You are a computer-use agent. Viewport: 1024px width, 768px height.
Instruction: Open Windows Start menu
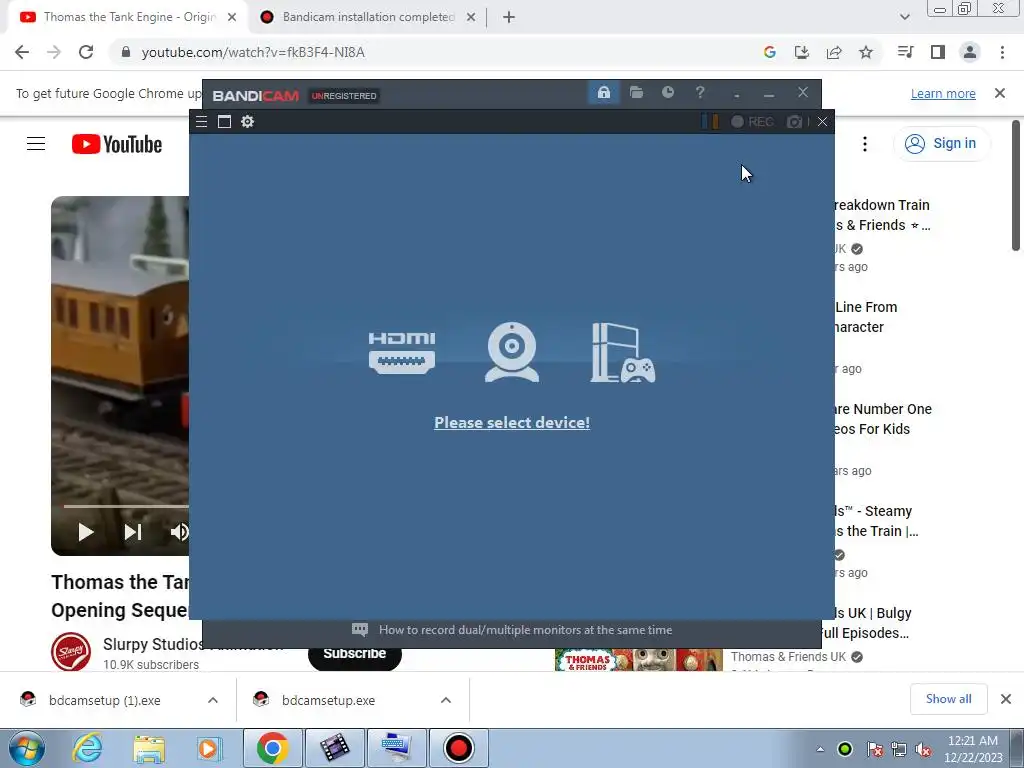(x=27, y=748)
